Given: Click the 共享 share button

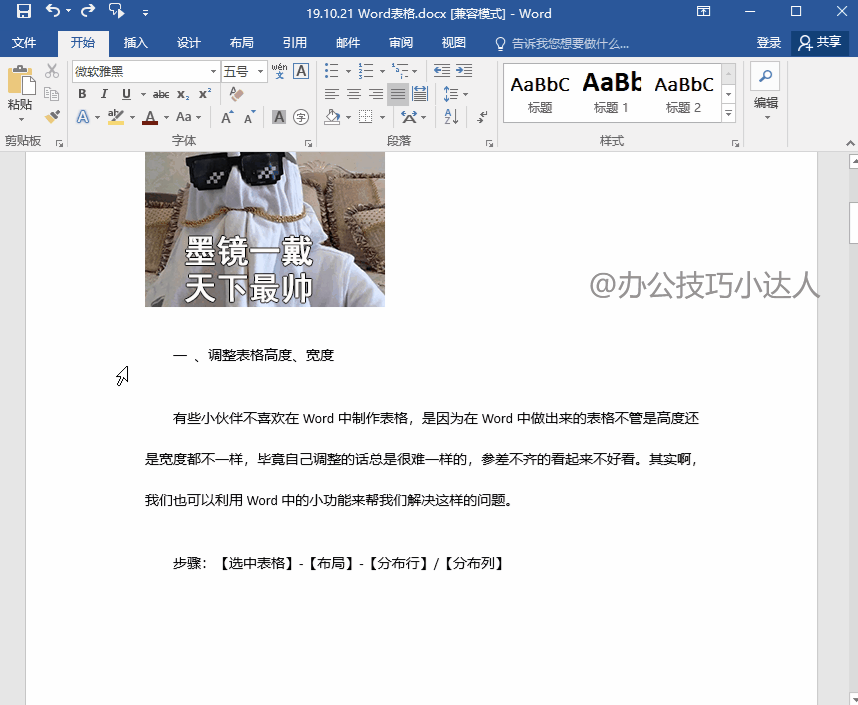Looking at the screenshot, I should coord(819,43).
